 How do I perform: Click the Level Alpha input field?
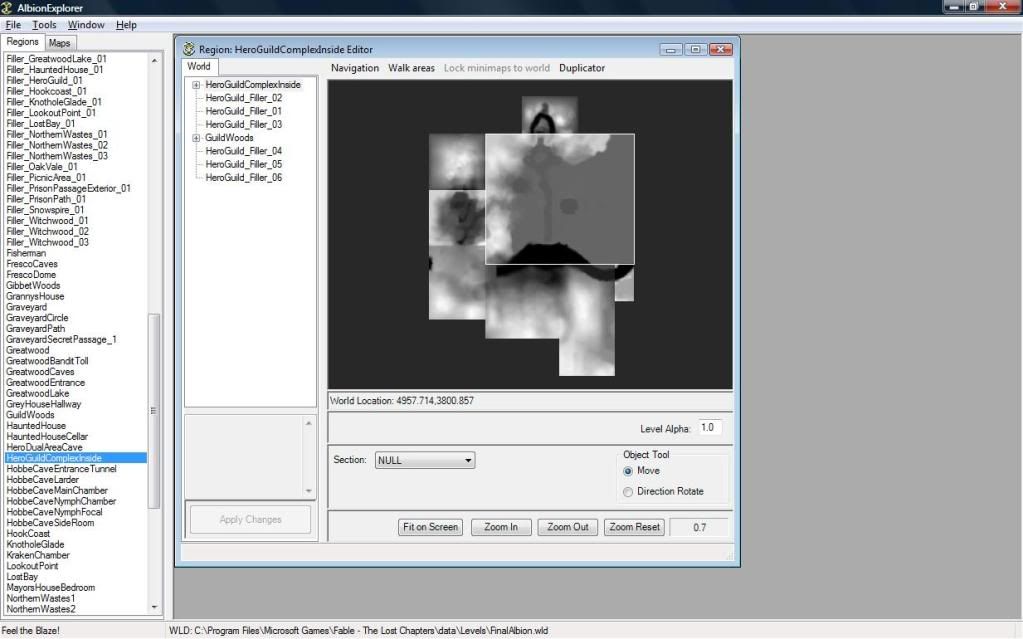710,428
